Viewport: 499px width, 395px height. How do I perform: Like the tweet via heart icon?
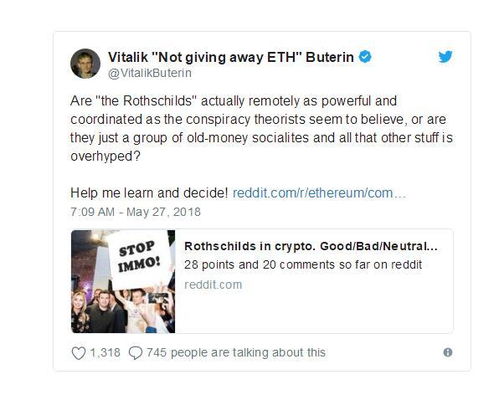[79, 353]
